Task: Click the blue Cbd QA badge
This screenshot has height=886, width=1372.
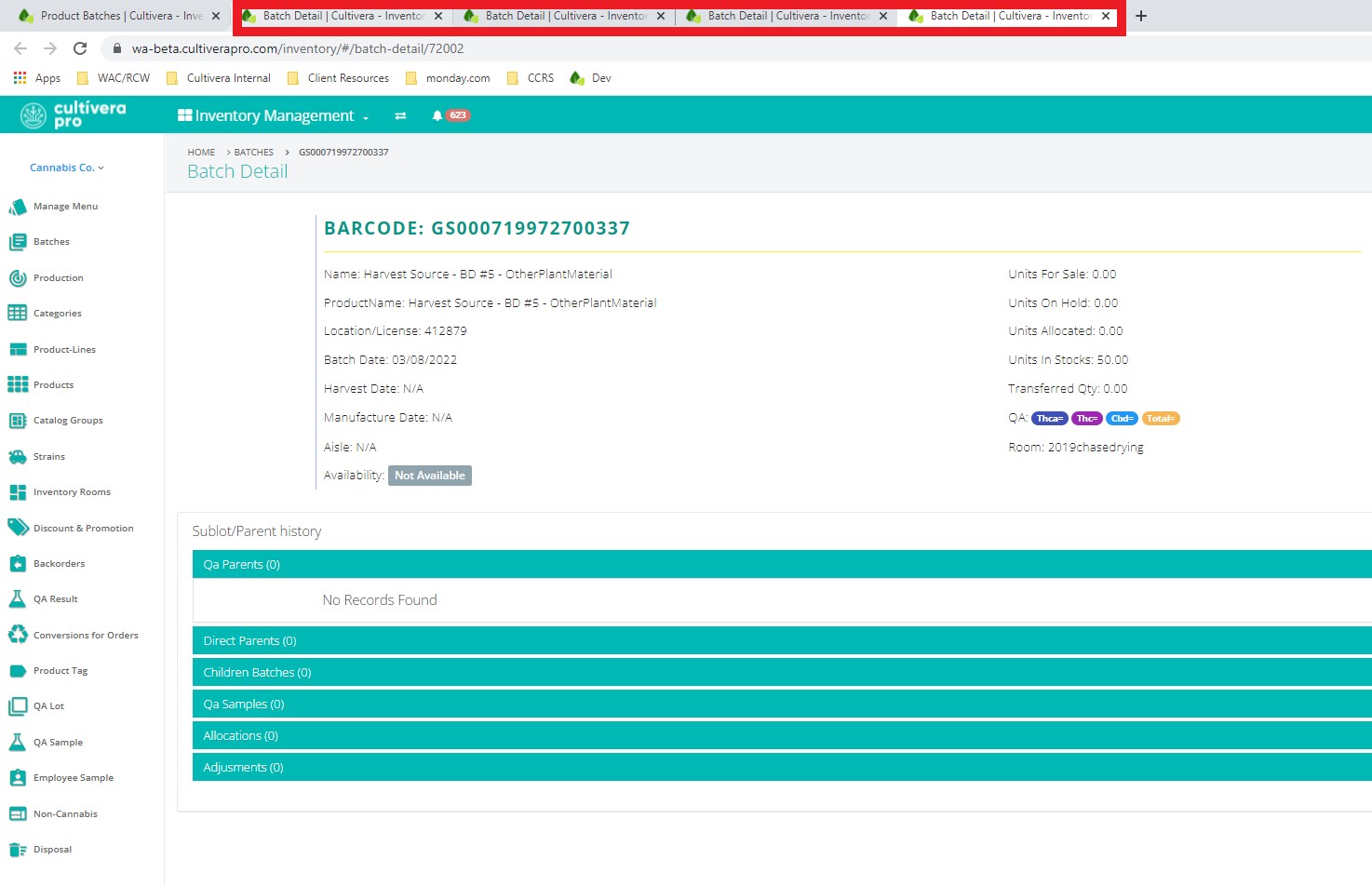Action: pos(1123,419)
